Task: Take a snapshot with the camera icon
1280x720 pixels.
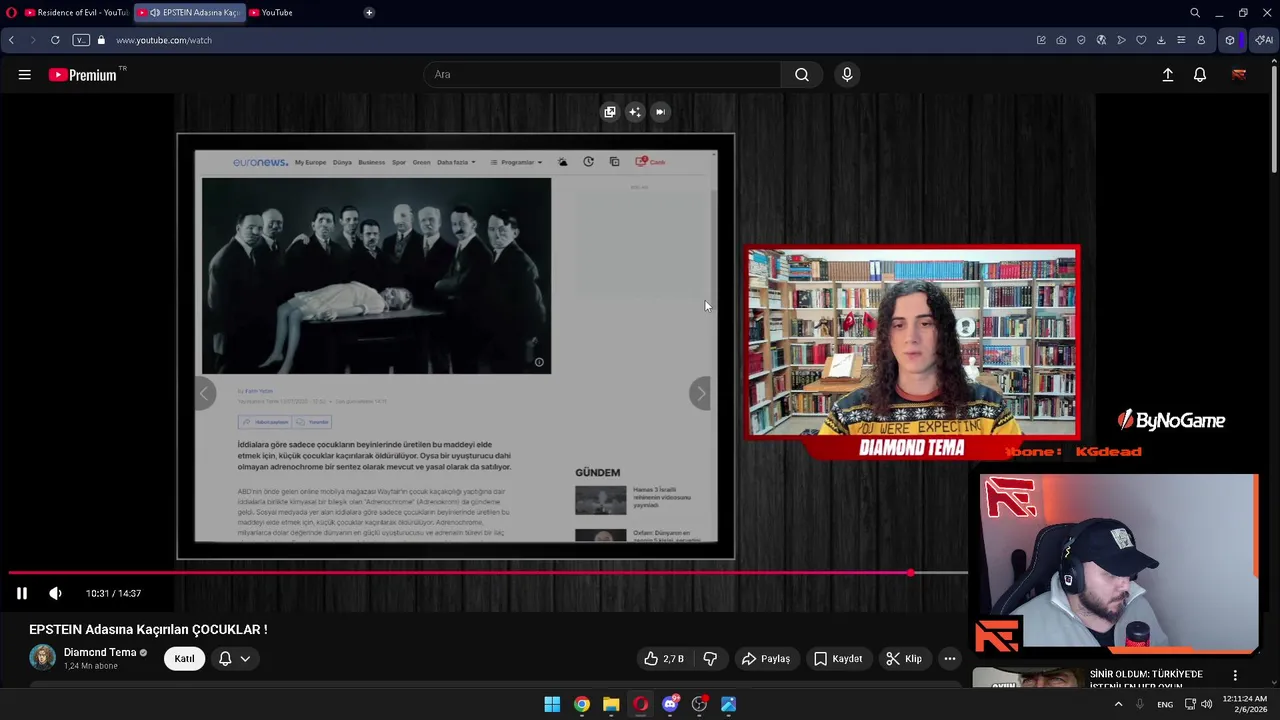Action: pyautogui.click(x=1061, y=40)
